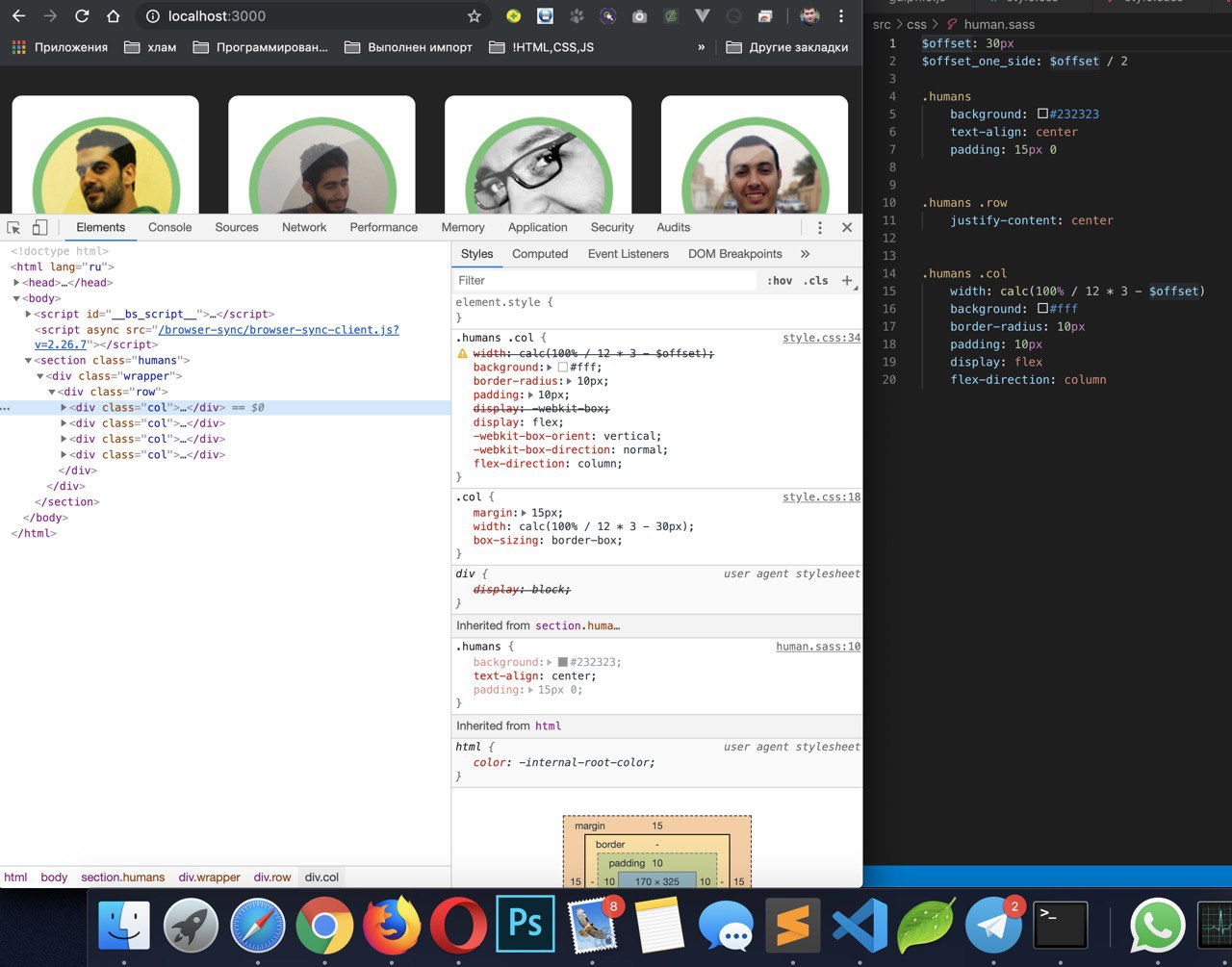Viewport: 1232px width, 967px height.
Task: Open the Network tab
Action: pos(304,228)
